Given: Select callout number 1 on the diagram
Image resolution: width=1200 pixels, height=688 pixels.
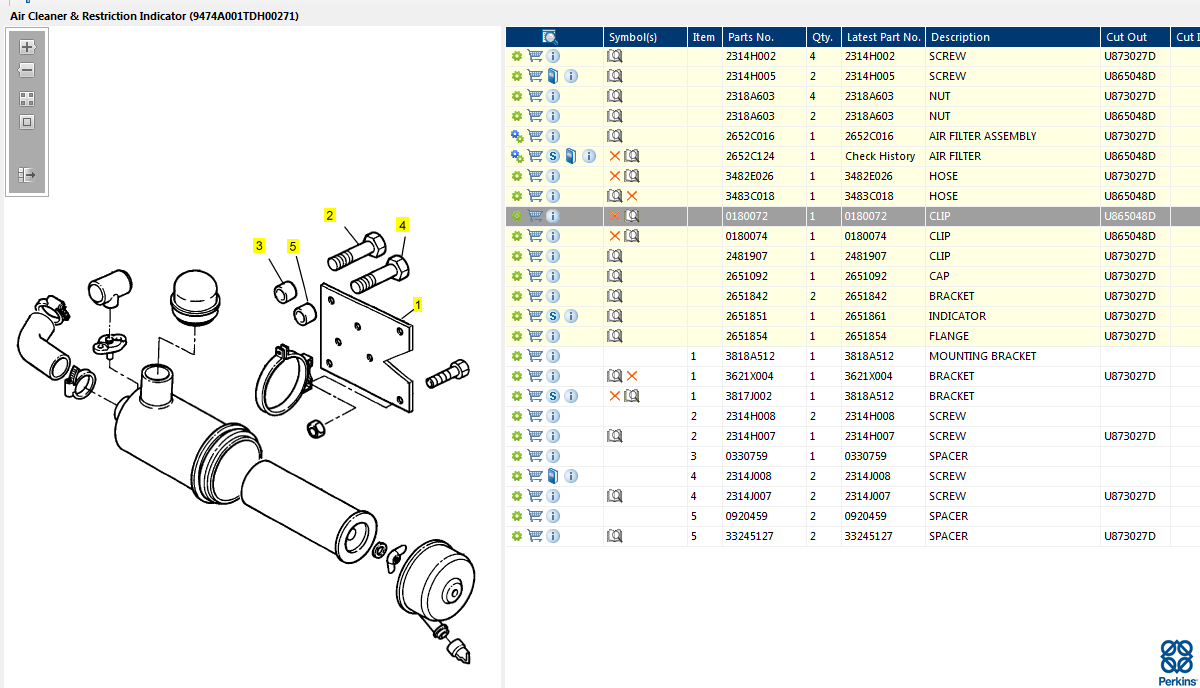Looking at the screenshot, I should click(x=417, y=304).
